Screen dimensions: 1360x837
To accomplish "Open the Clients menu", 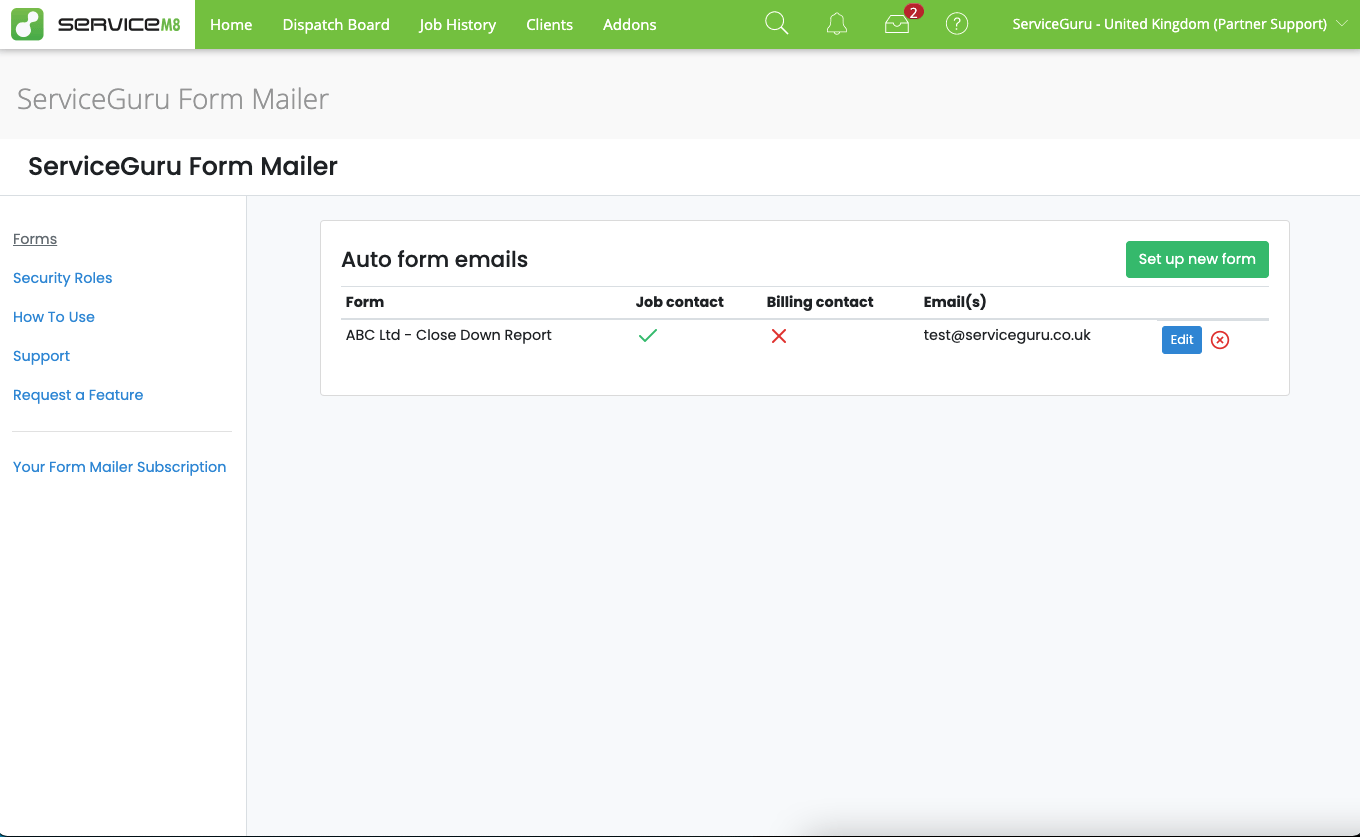I will (550, 24).
